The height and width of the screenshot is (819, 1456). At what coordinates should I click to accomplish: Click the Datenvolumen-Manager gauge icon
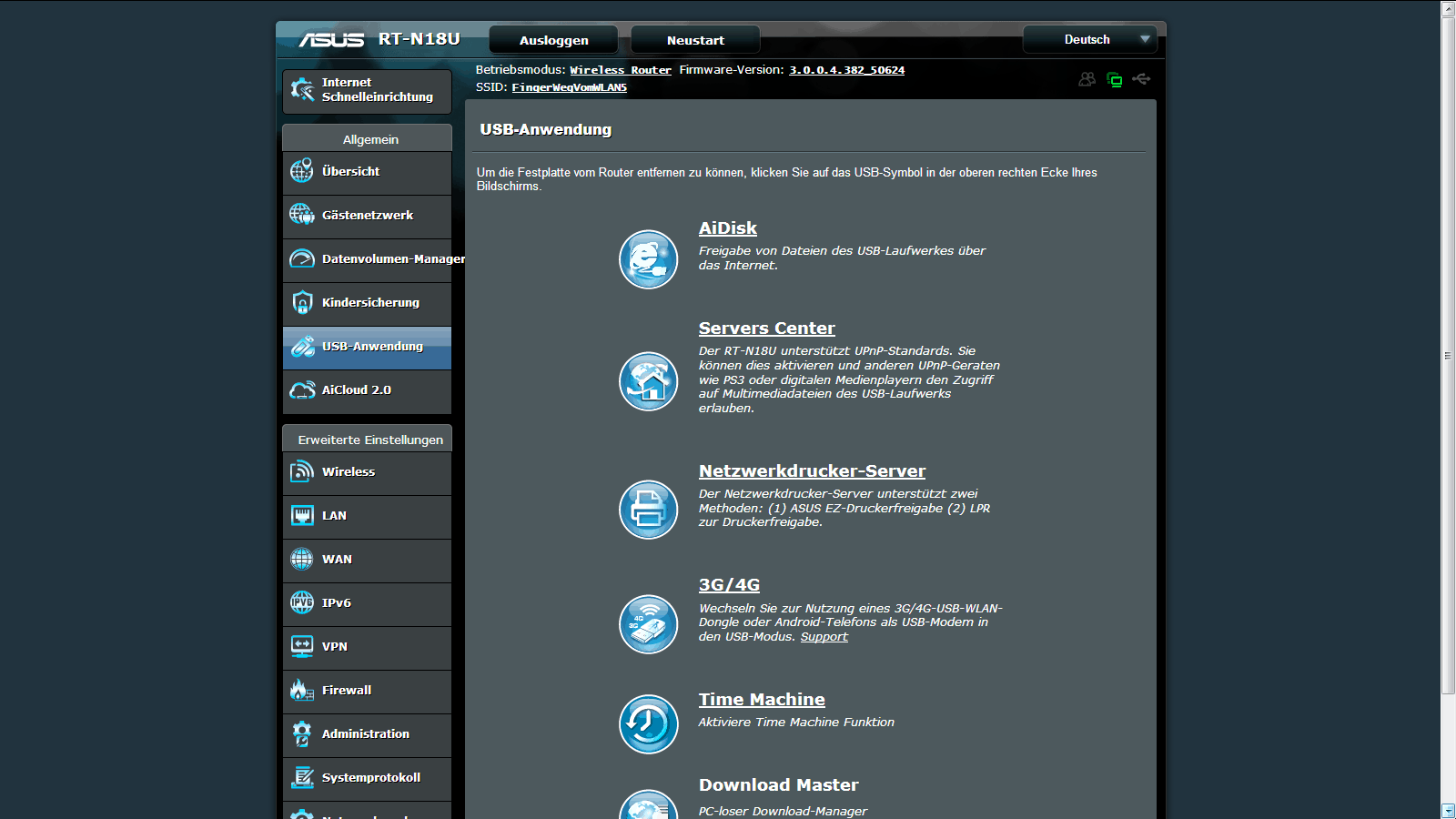[302, 259]
